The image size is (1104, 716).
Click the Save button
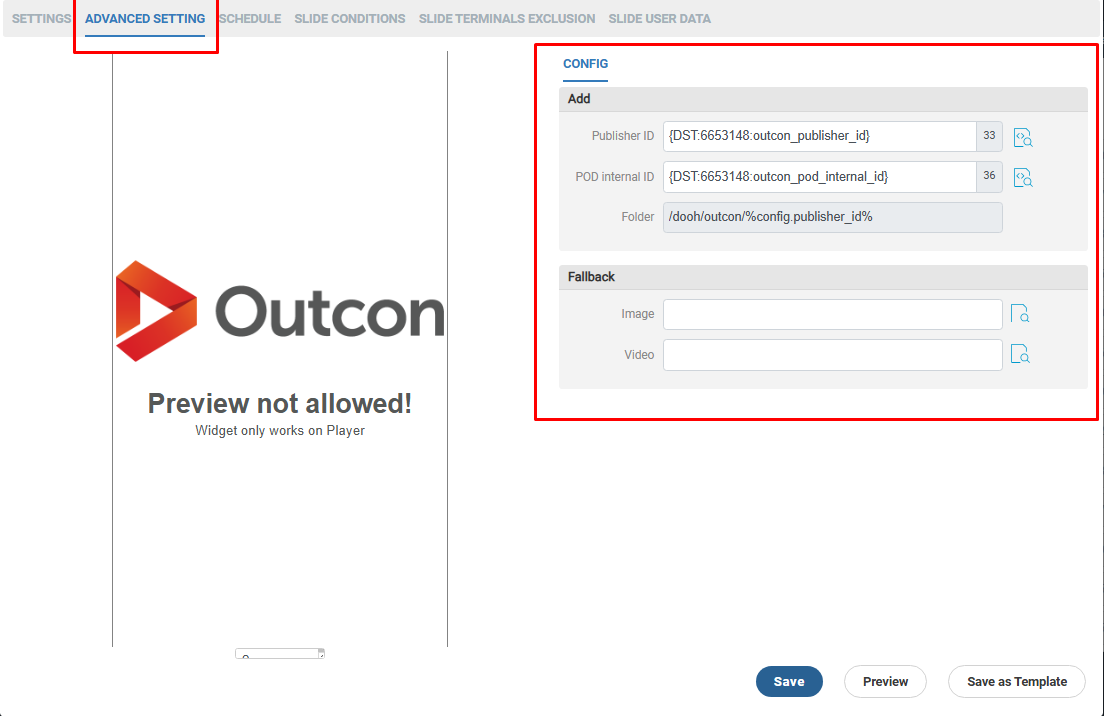pyautogui.click(x=789, y=682)
